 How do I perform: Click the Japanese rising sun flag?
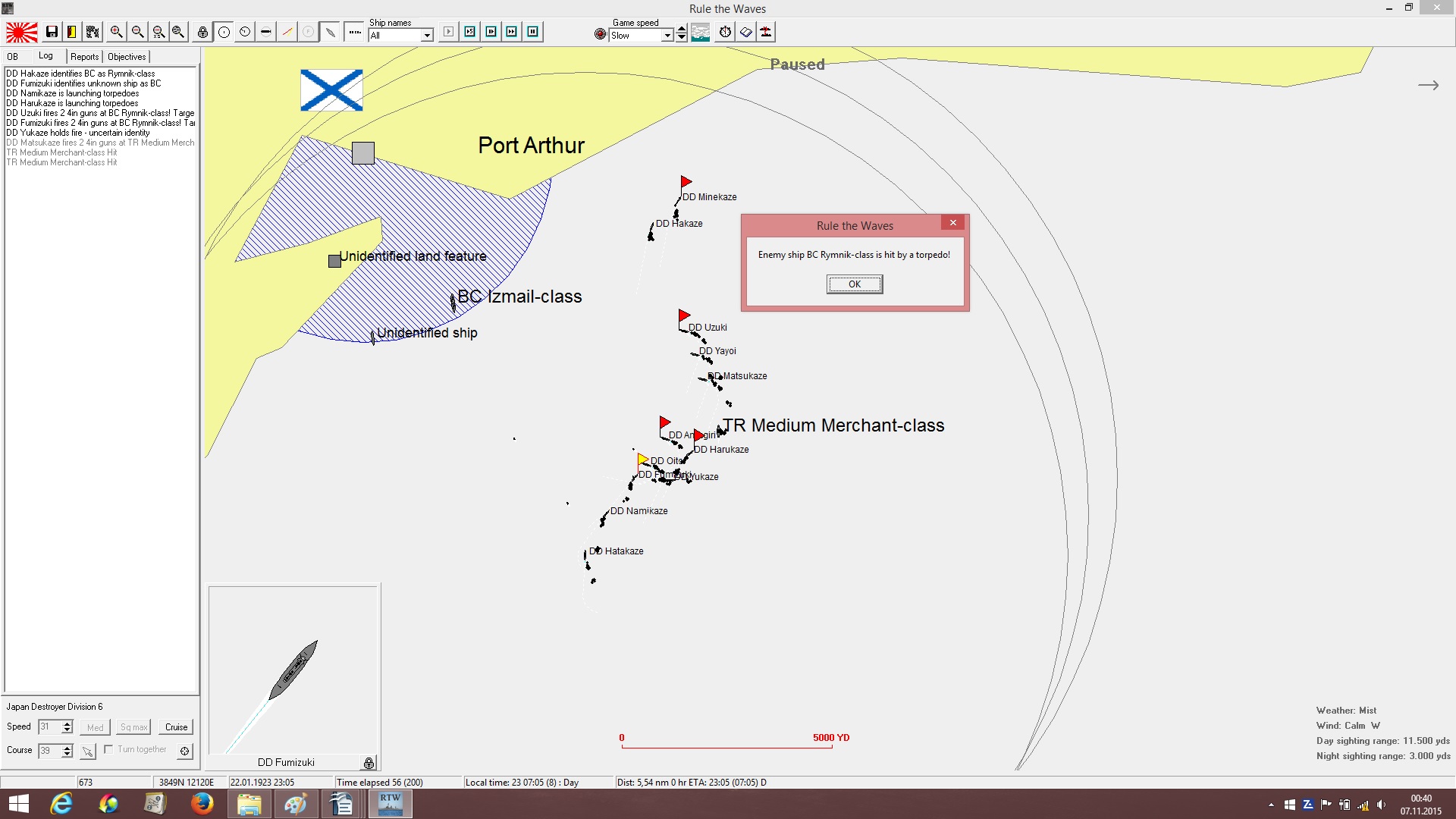point(22,32)
